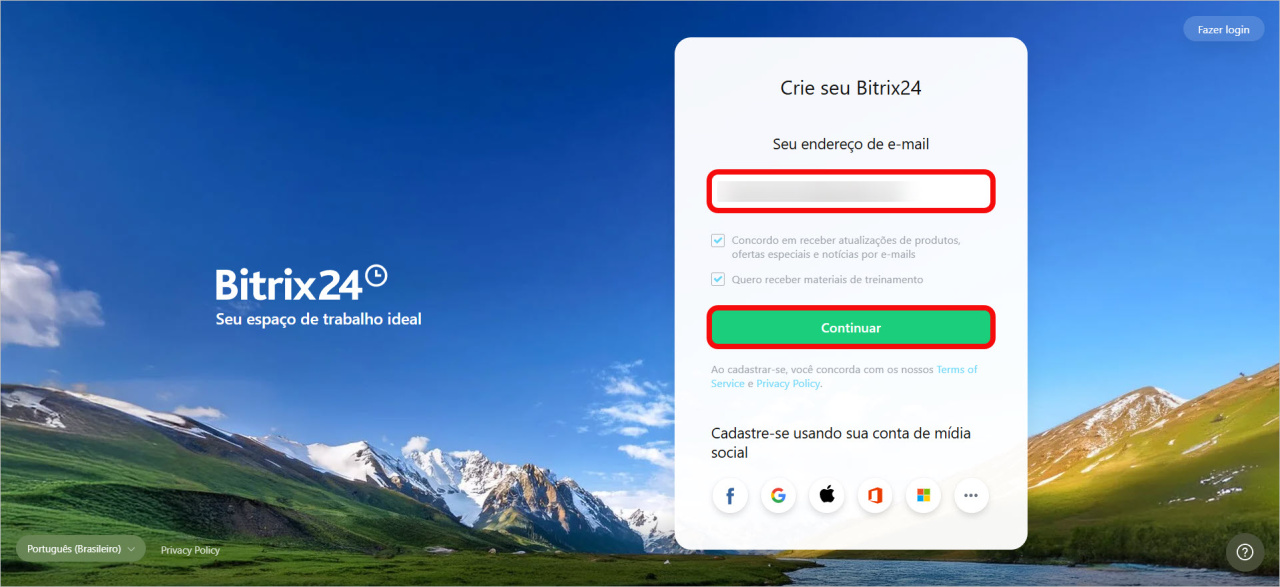Open the Privacy Policy link in form
The image size is (1280, 587).
point(788,384)
